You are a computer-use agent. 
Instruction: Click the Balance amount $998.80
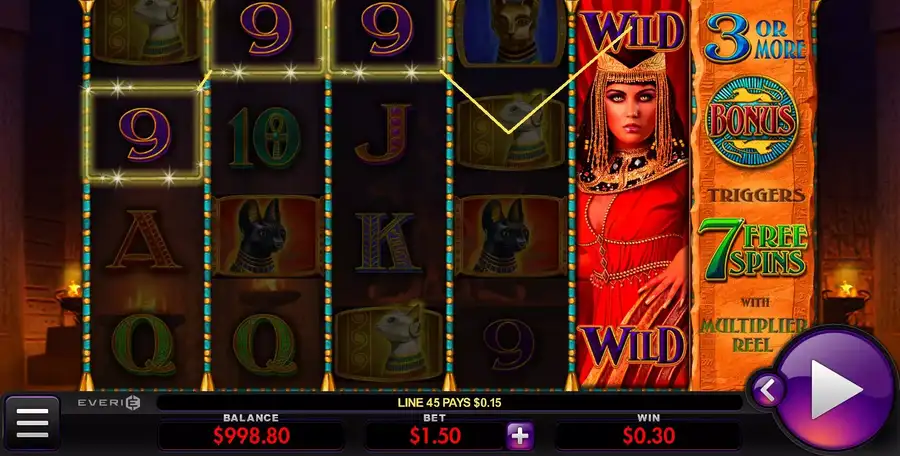251,436
